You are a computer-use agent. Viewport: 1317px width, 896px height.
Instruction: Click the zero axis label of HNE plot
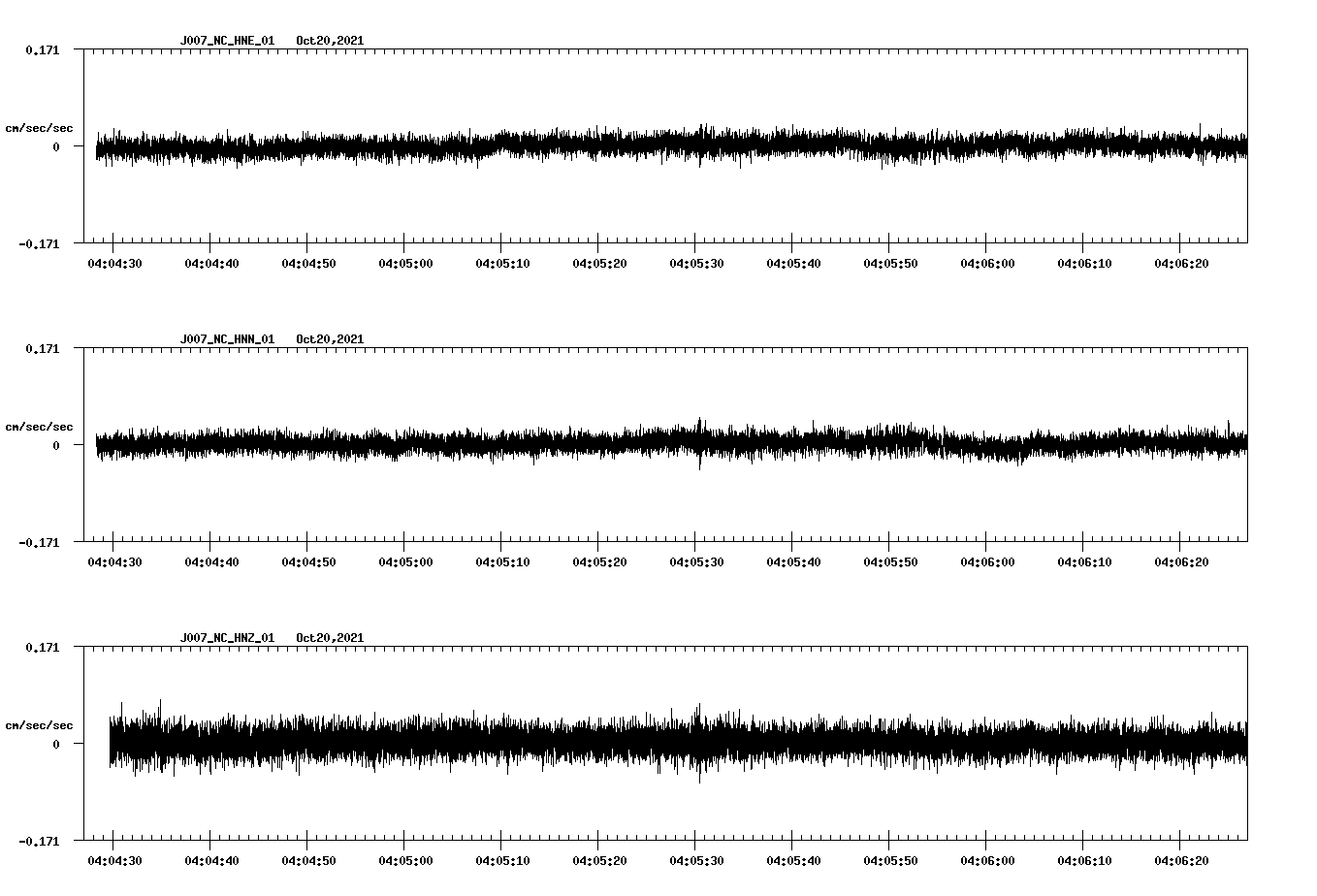coord(56,146)
